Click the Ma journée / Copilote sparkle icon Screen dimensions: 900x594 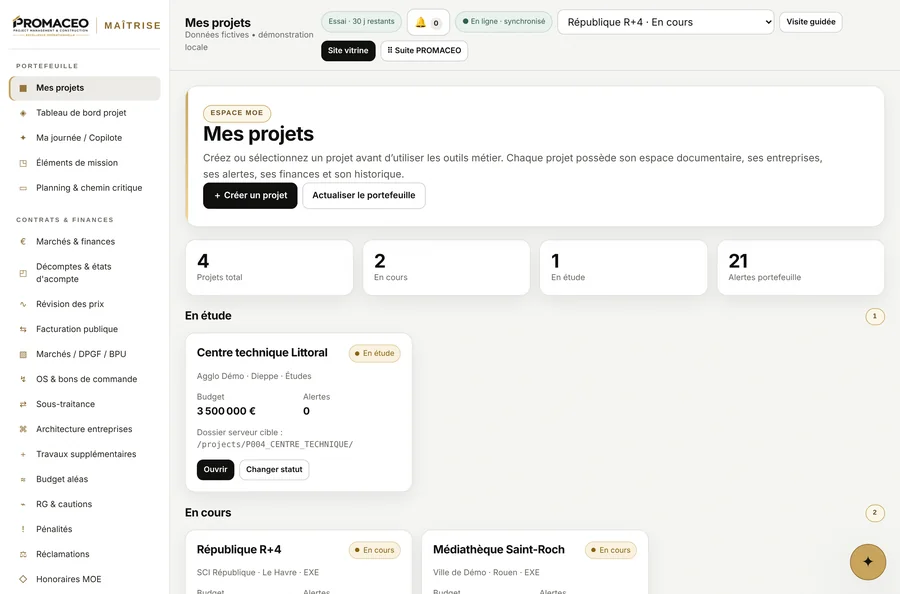click(x=23, y=138)
